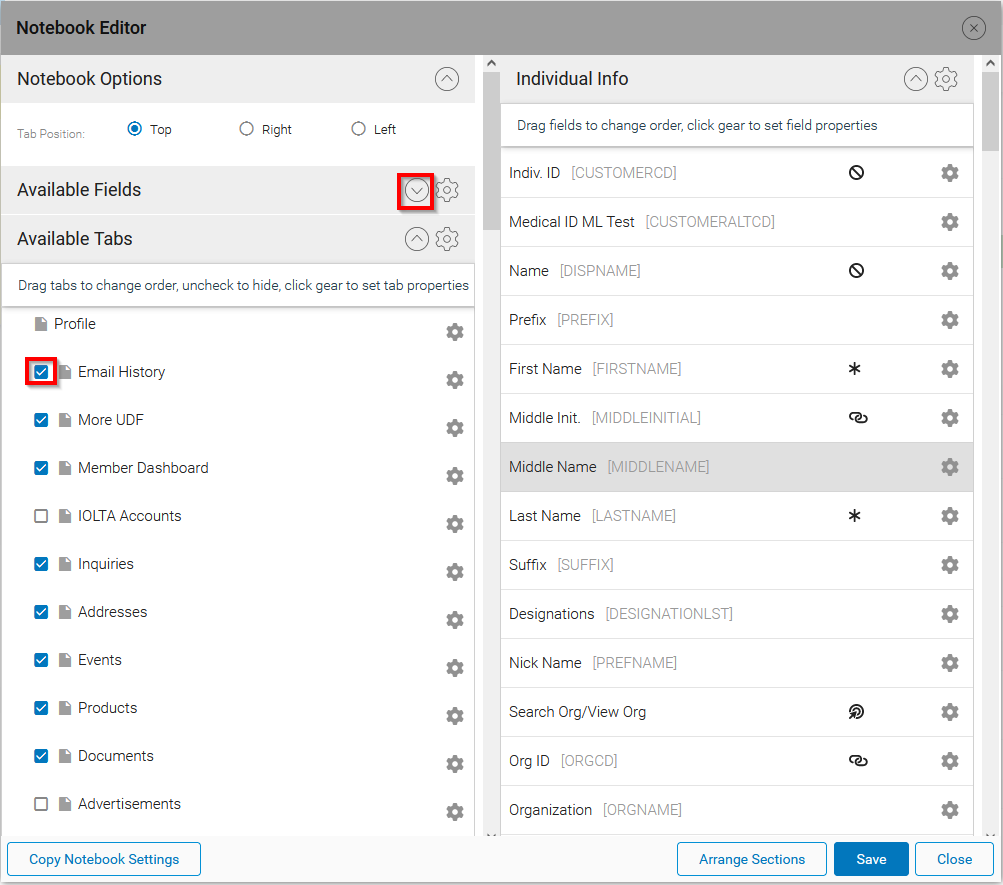Select Top tab position
The height and width of the screenshot is (885, 1003).
coord(134,129)
